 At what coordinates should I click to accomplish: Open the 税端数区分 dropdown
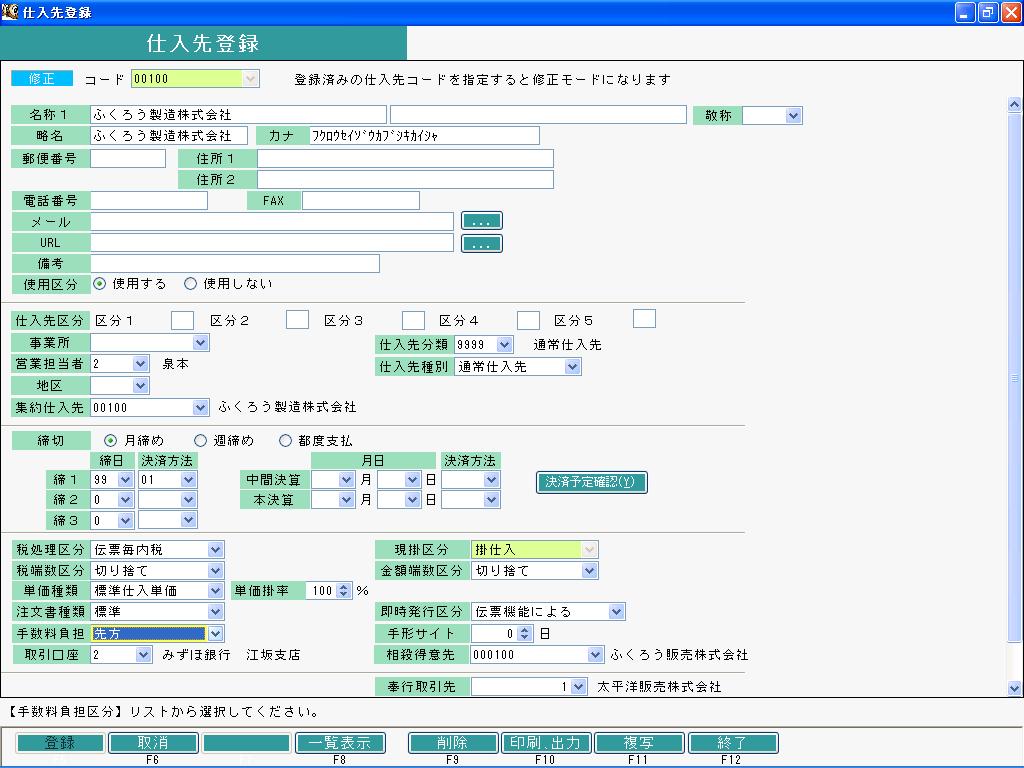(x=216, y=570)
